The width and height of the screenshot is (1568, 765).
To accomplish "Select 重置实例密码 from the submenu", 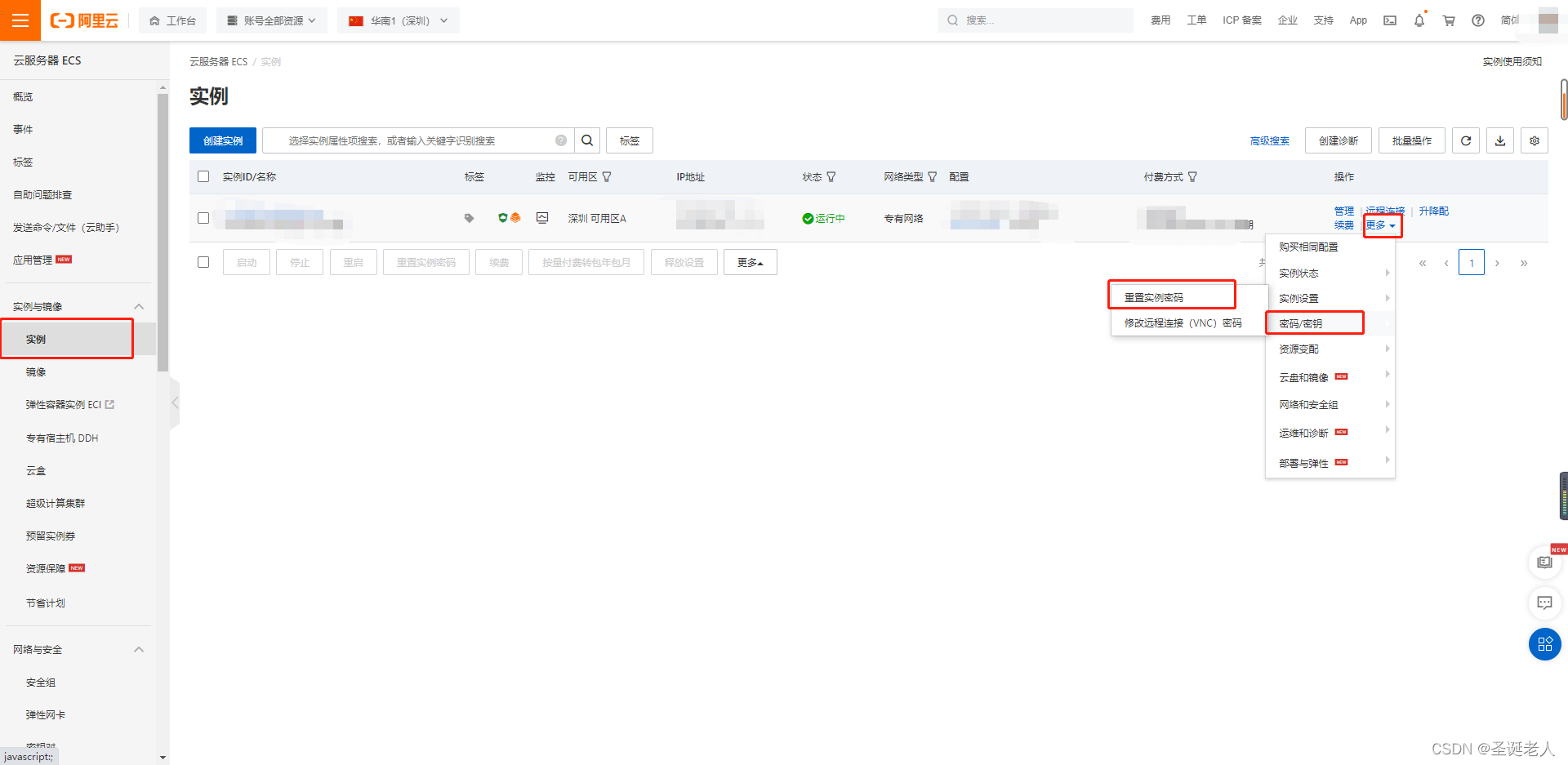I will [x=1154, y=297].
